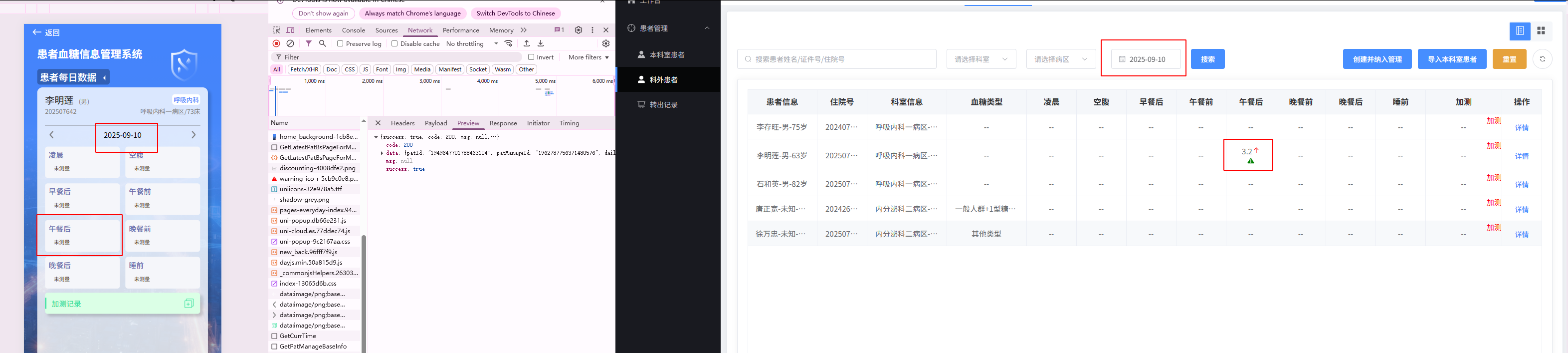Toggle the Fetch/XHR request type filter
The height and width of the screenshot is (353, 1568).
tap(304, 69)
